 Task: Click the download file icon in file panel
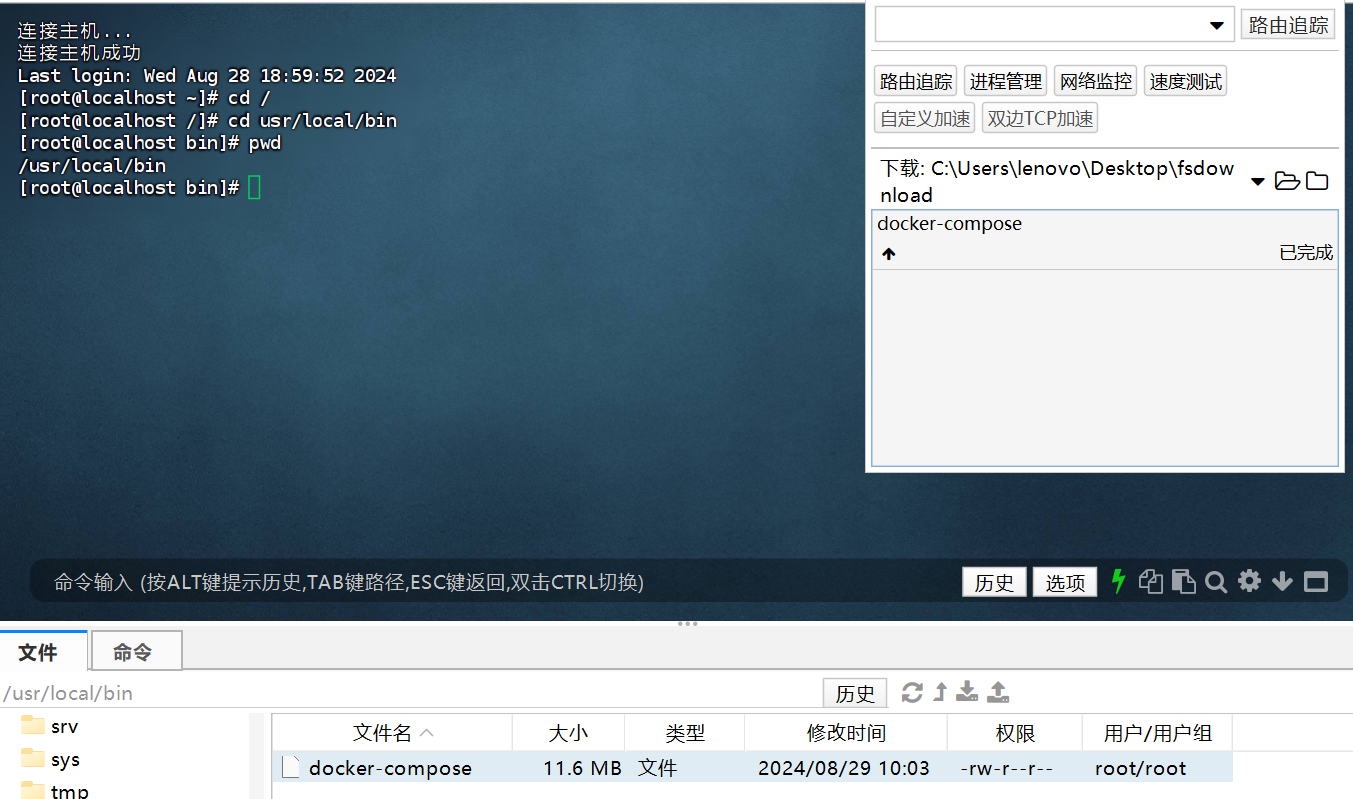(966, 692)
